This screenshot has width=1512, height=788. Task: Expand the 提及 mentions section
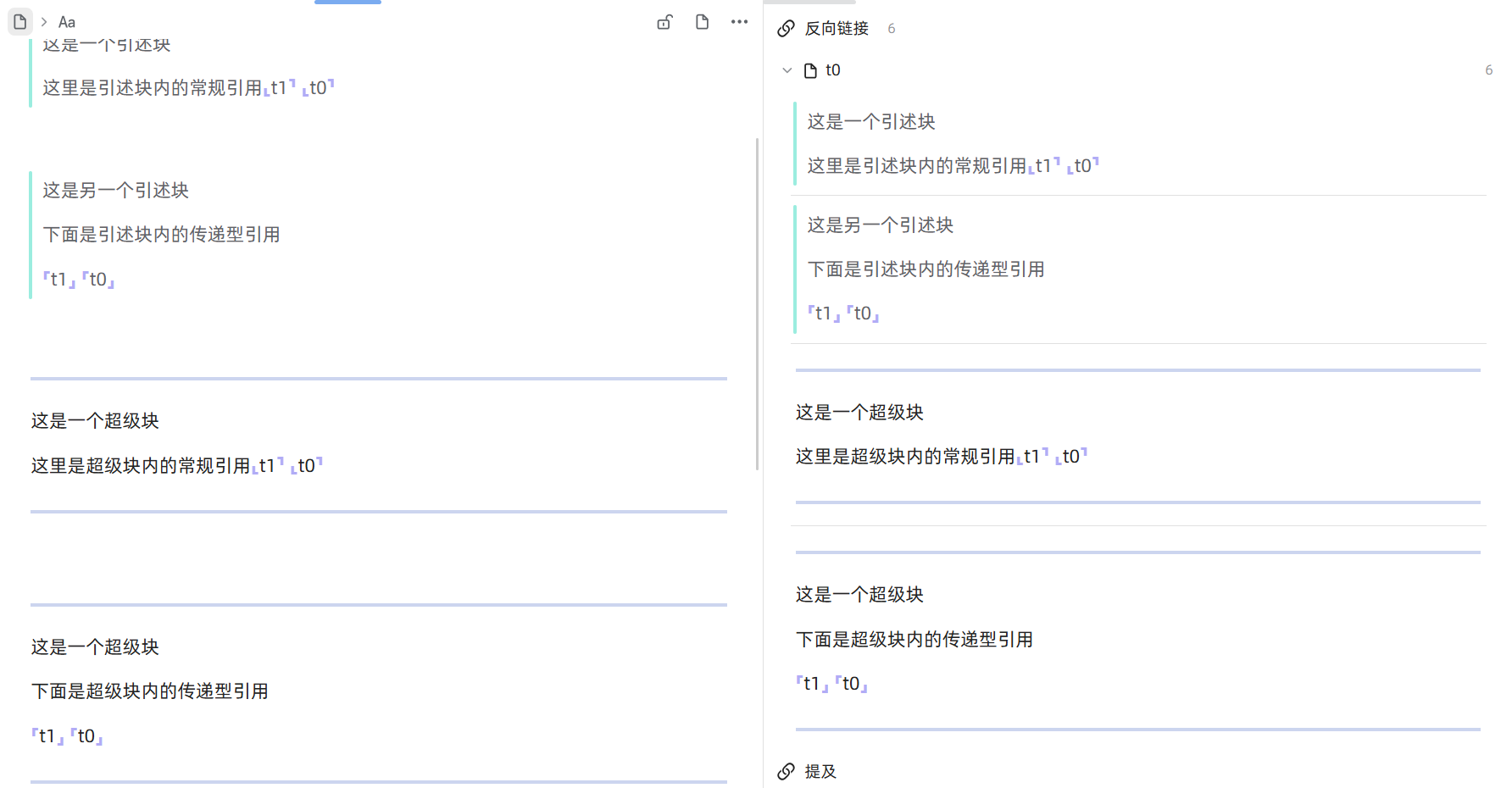[x=819, y=772]
